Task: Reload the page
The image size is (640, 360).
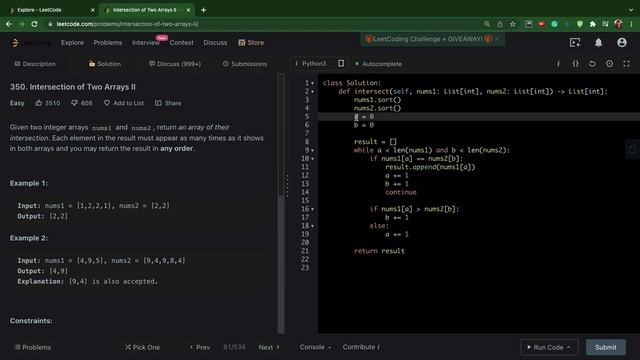Action: point(34,24)
